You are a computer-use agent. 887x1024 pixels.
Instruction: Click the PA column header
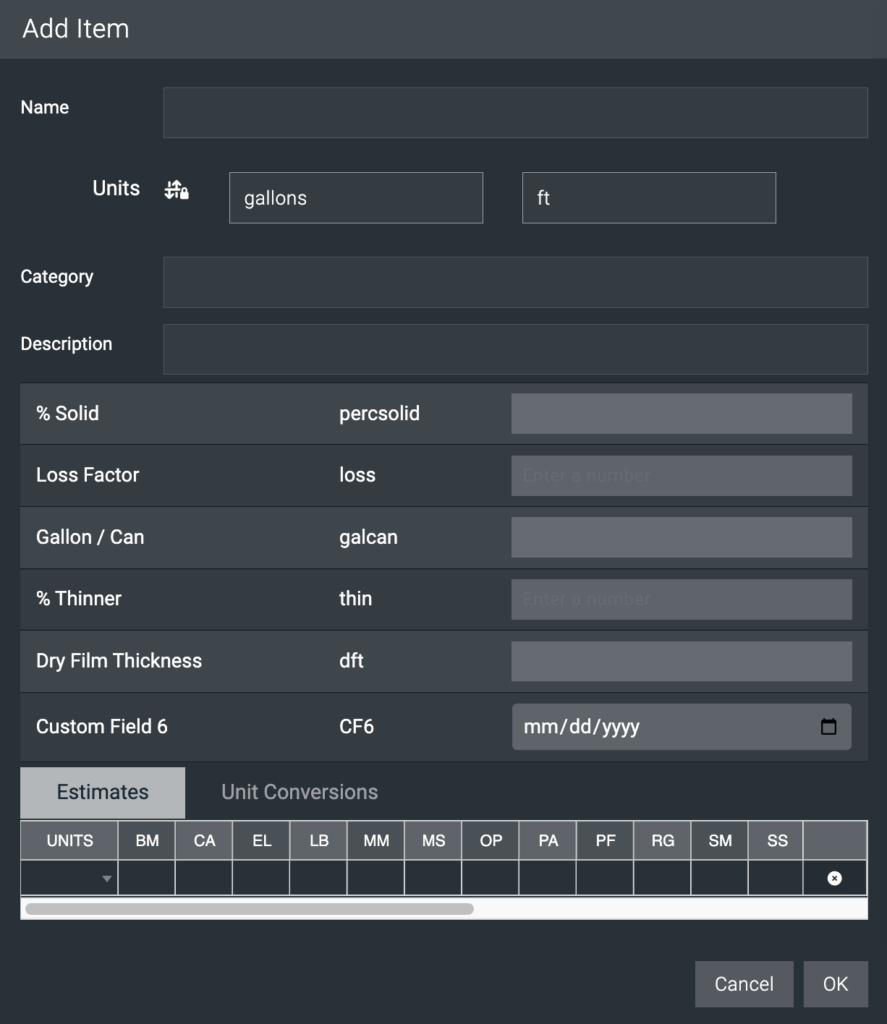point(548,840)
